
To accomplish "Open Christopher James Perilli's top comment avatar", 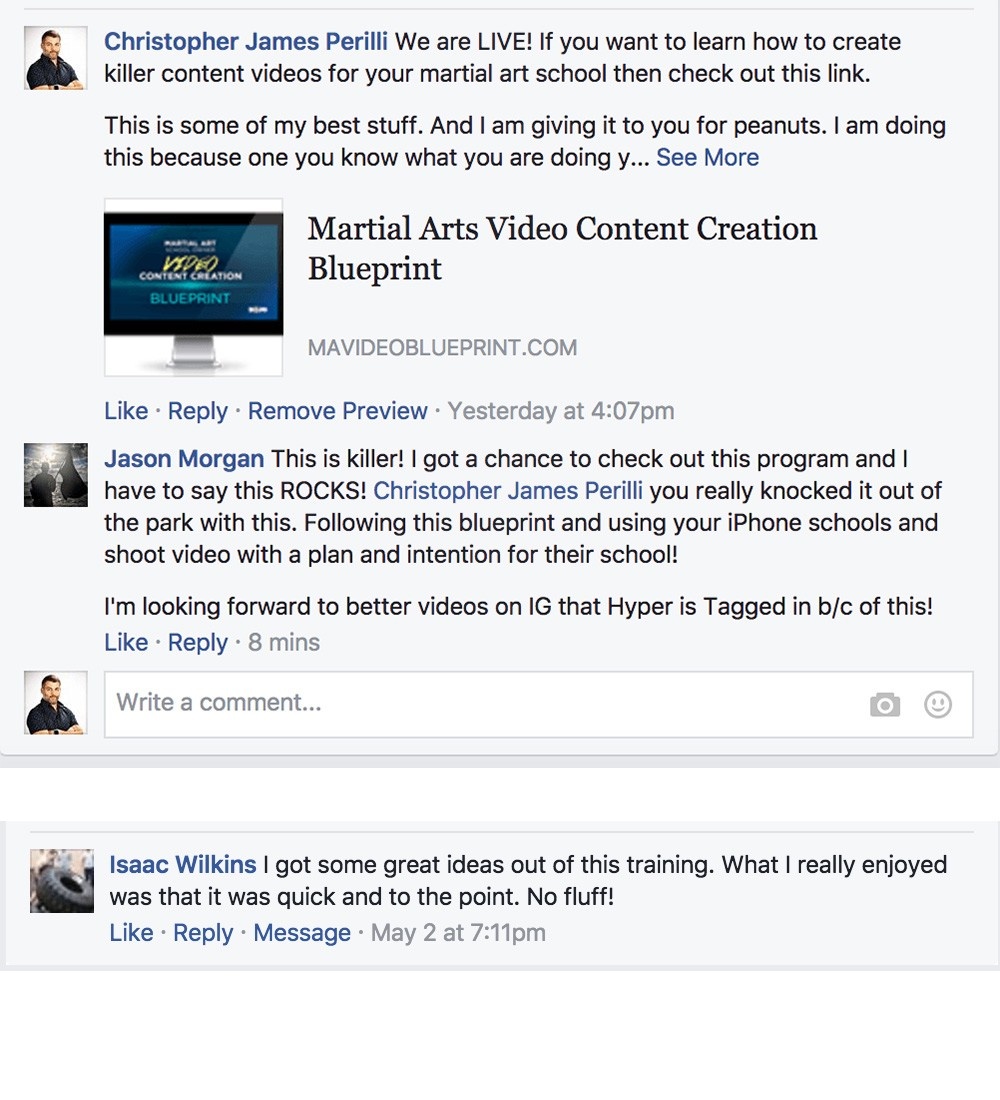I will pyautogui.click(x=55, y=58).
